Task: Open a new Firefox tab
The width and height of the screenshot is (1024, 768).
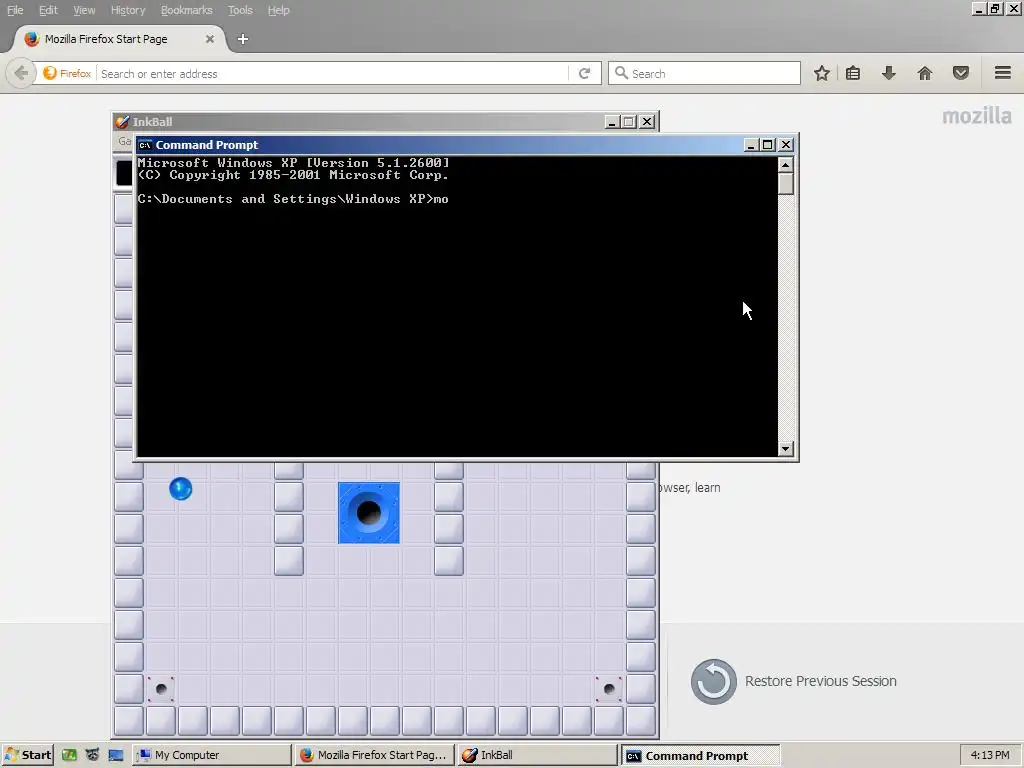Action: [x=242, y=39]
